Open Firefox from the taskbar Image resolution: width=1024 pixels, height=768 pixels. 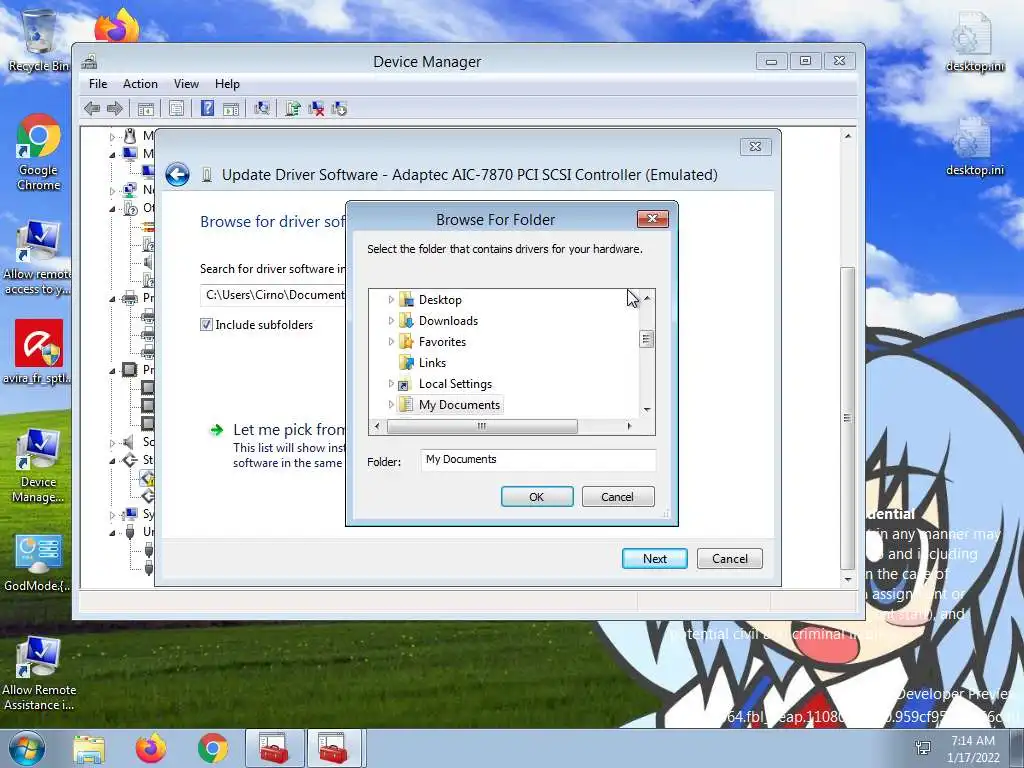click(x=151, y=748)
